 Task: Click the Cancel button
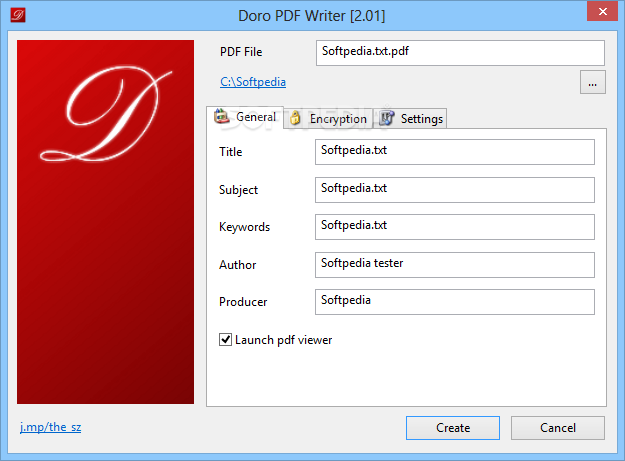pos(558,428)
